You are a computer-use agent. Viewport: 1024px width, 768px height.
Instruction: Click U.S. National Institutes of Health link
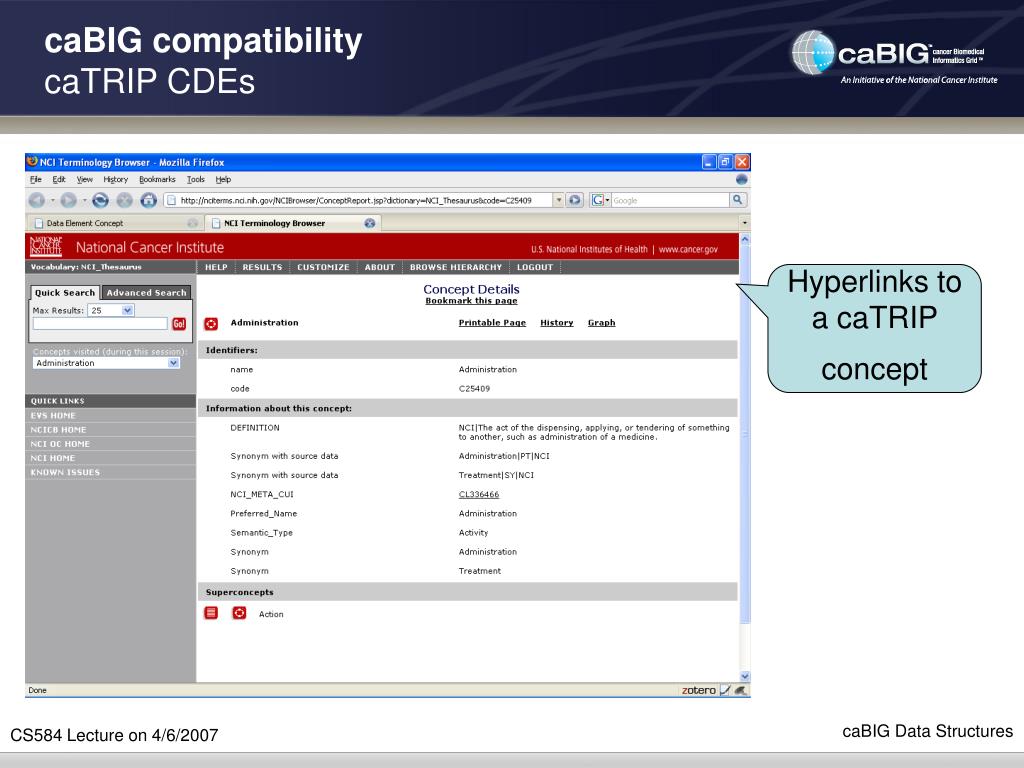pos(589,249)
